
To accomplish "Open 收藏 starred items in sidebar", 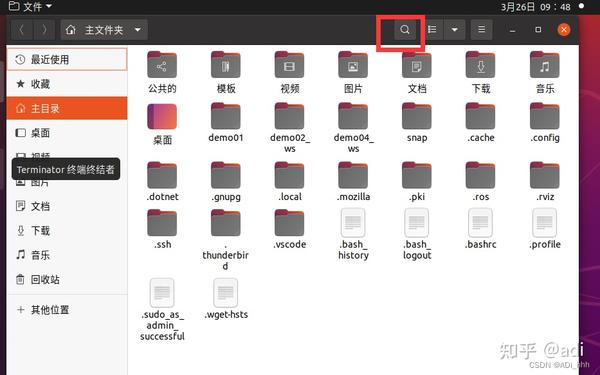I will 67,84.
